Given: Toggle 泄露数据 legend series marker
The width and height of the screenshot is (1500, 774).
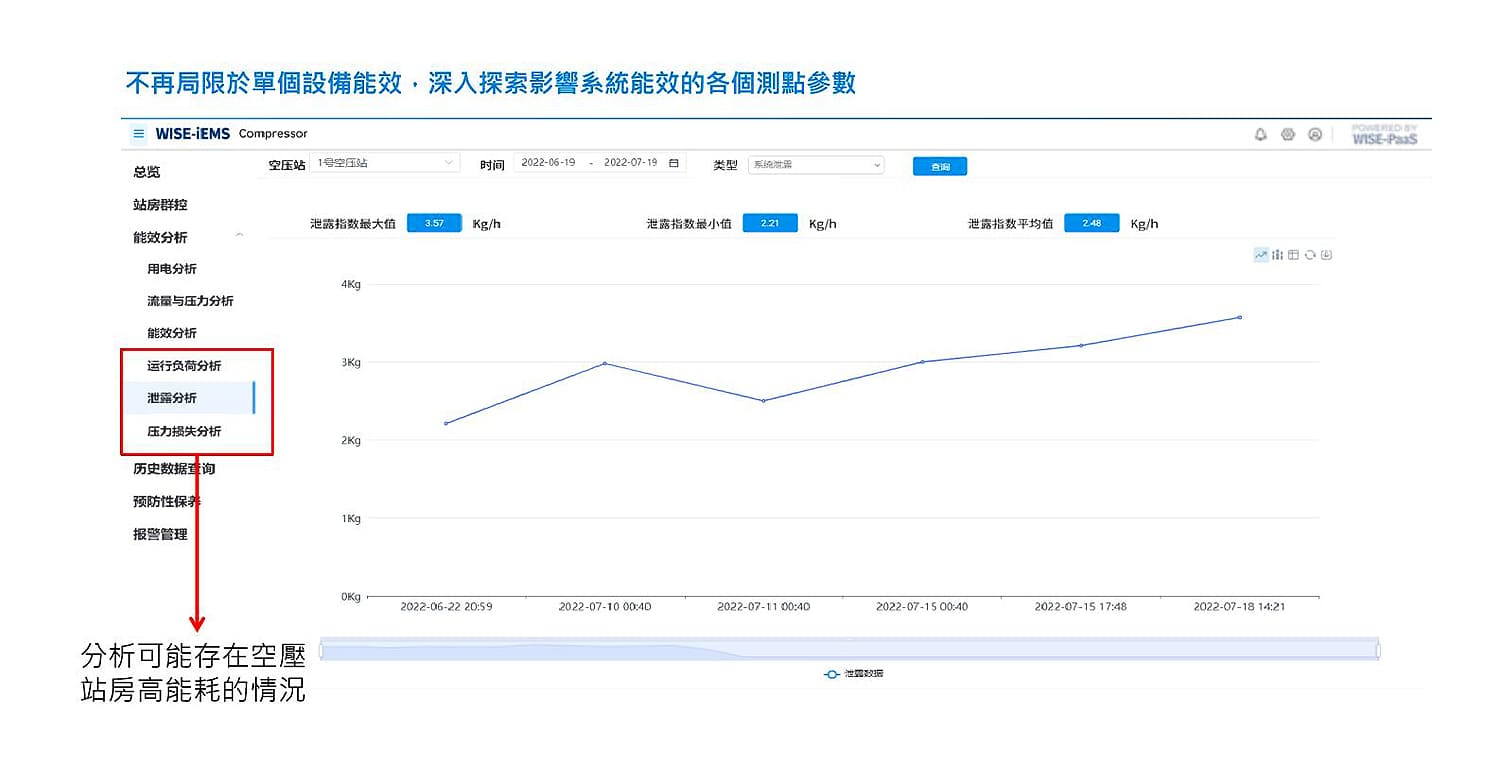Looking at the screenshot, I should (x=831, y=674).
